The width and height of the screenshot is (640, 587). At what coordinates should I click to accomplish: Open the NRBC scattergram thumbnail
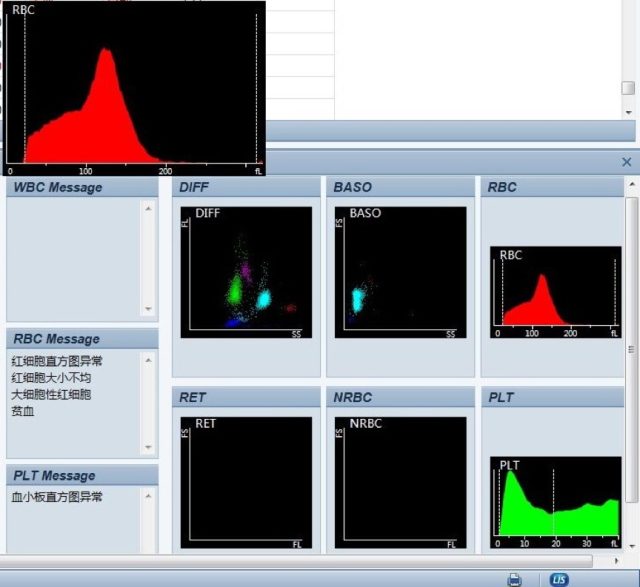click(x=400, y=482)
